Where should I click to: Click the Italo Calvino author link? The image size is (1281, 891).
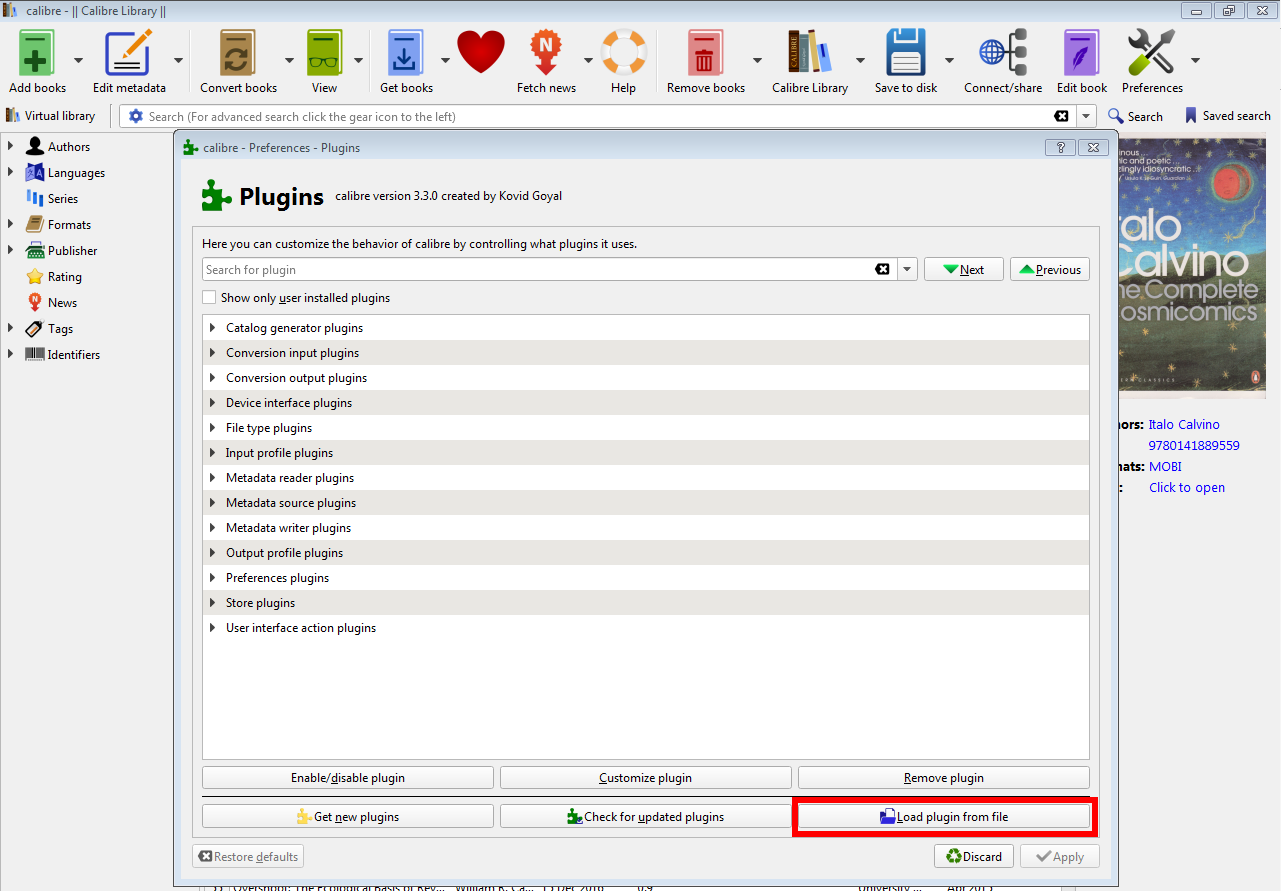[x=1183, y=424]
